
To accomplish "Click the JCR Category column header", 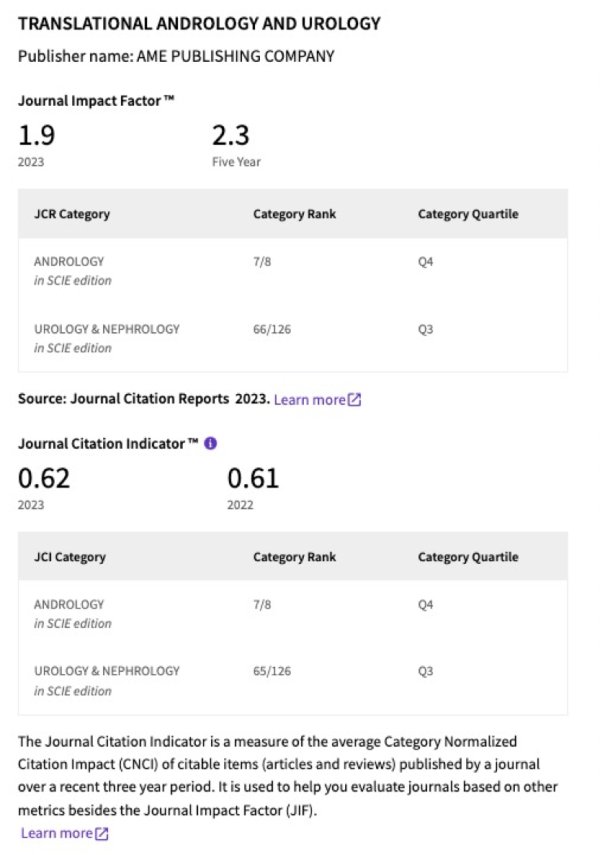I will point(72,214).
